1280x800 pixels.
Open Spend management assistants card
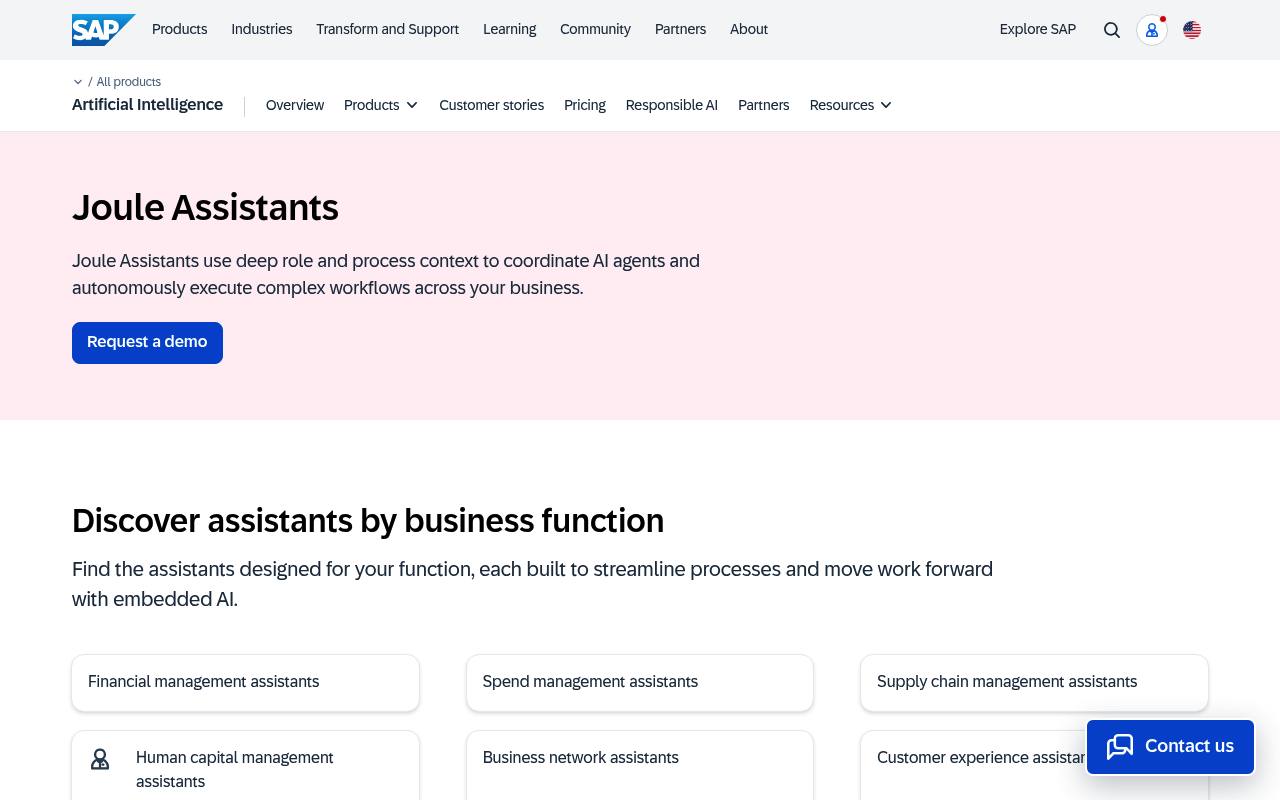pyautogui.click(x=640, y=683)
